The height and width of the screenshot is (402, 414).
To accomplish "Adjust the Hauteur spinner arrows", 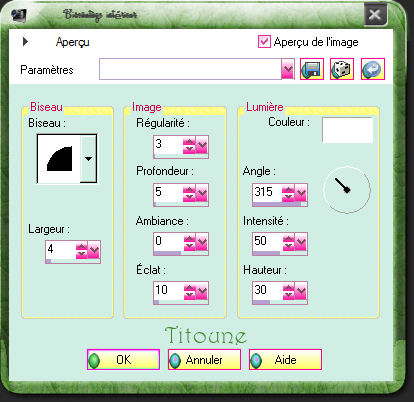I will tap(288, 292).
